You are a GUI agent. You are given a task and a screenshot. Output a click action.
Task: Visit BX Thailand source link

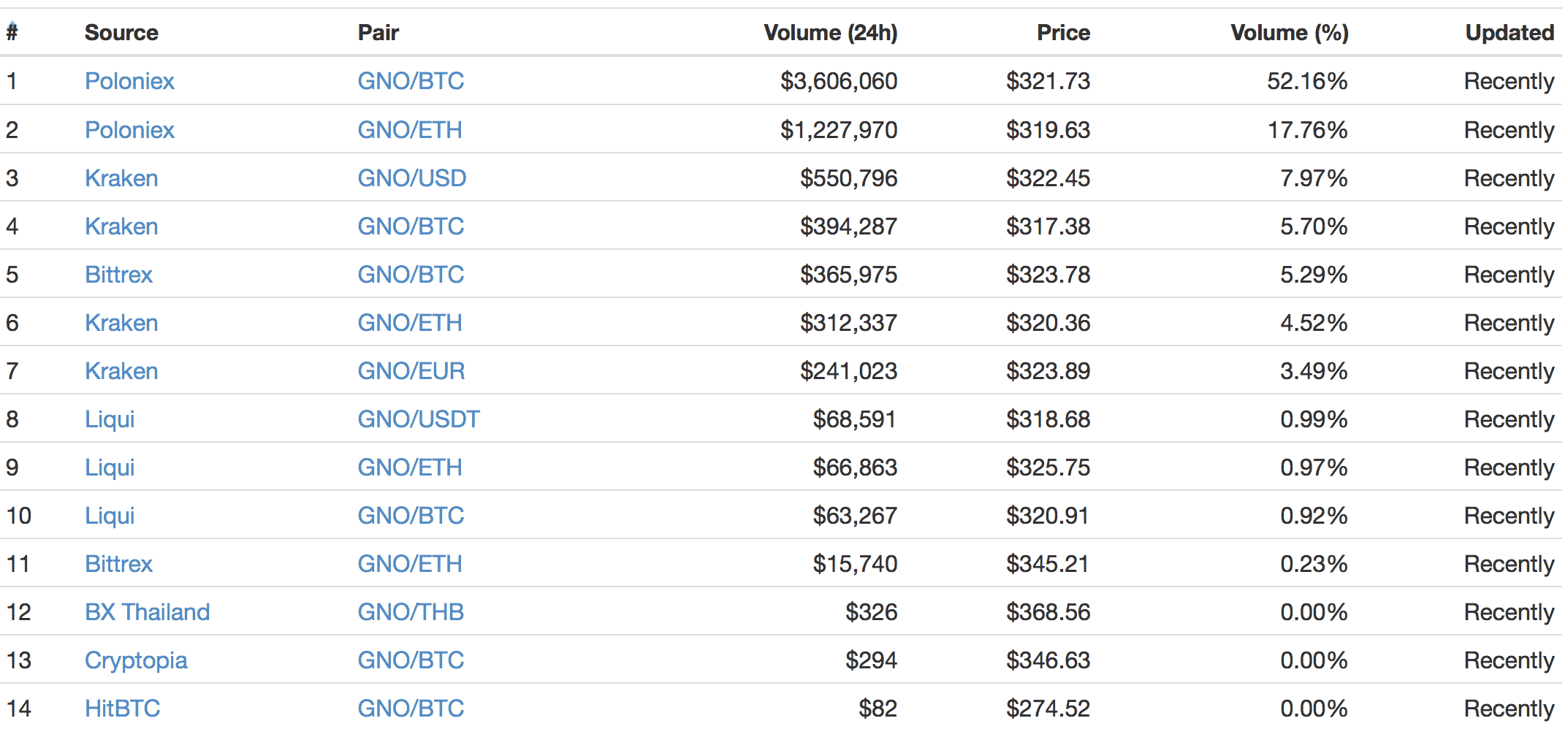(x=147, y=612)
